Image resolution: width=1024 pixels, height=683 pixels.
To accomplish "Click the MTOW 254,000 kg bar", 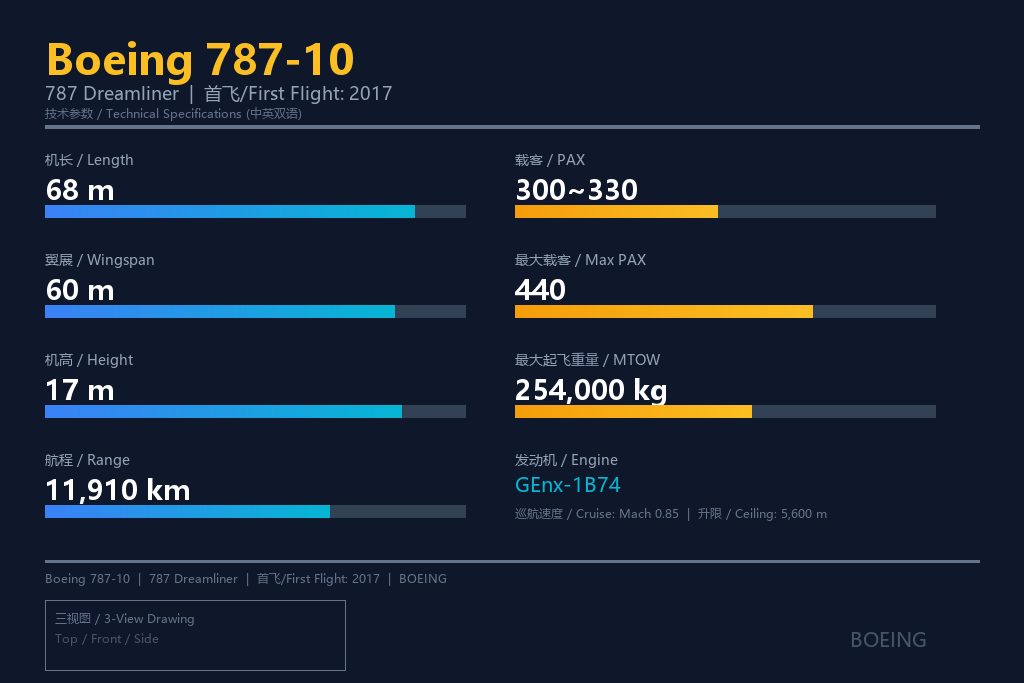I will tap(725, 411).
